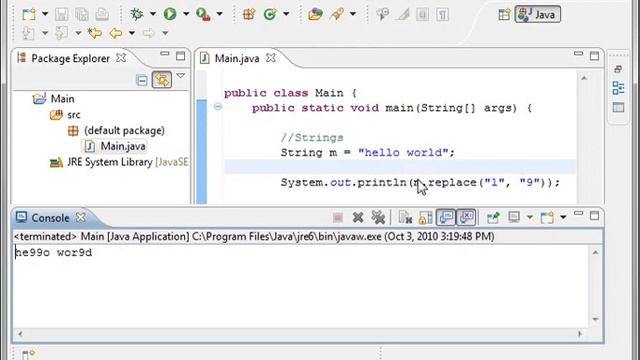Click the New Java Class icon
The height and width of the screenshot is (360, 640).
[270, 14]
